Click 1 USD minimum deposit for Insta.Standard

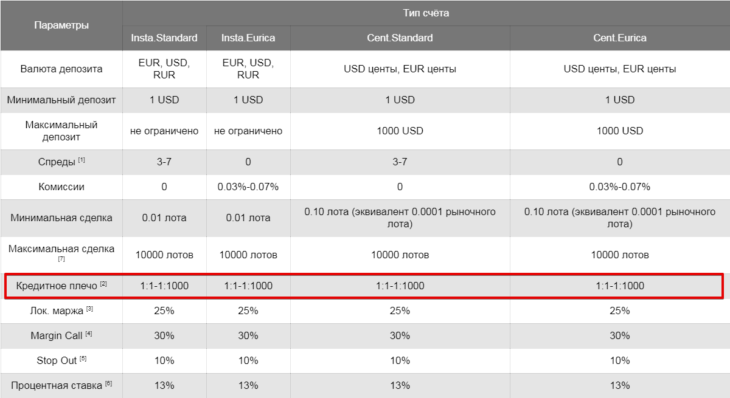[164, 100]
